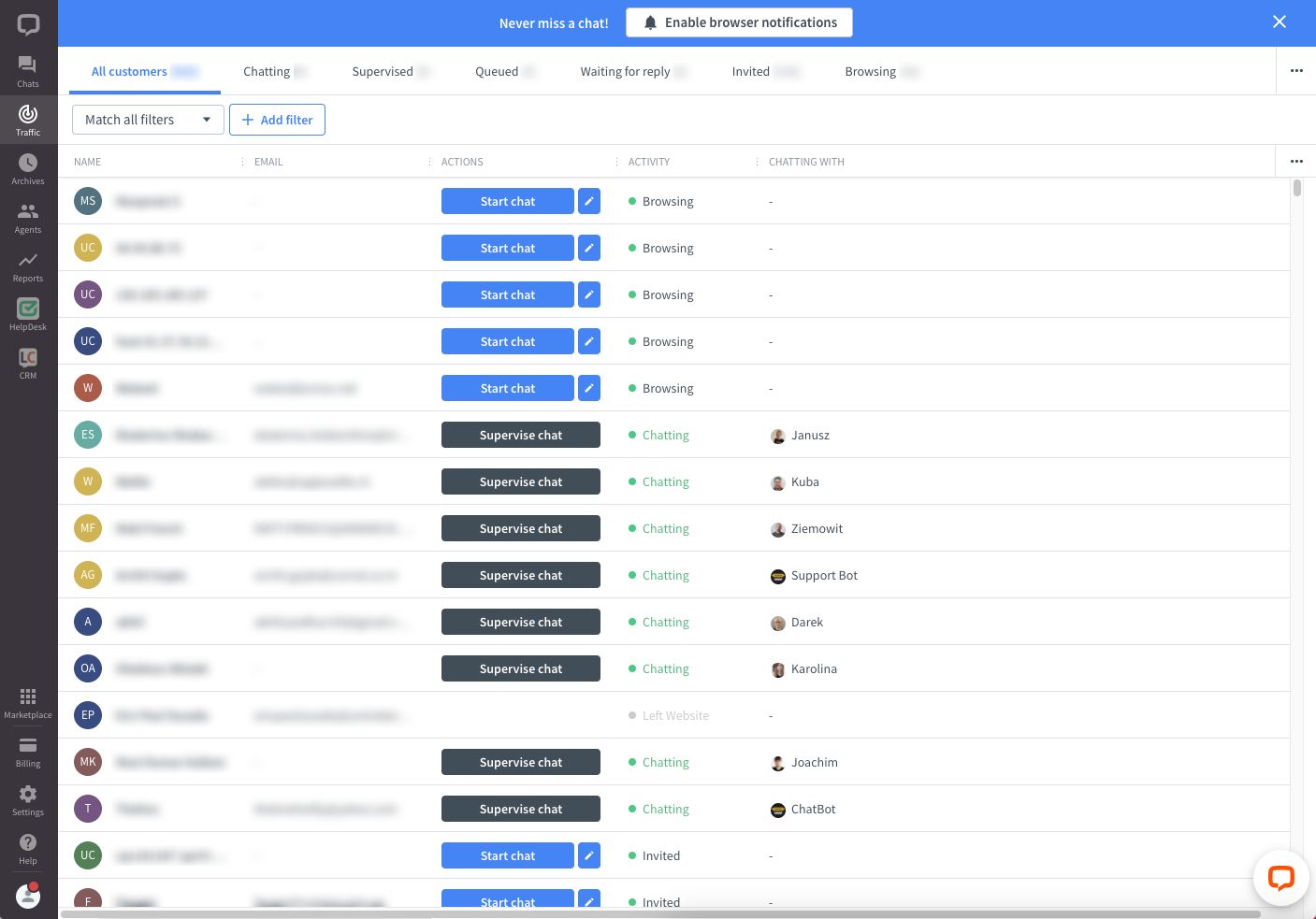
Task: Open the top-right three-dots options menu
Action: [x=1296, y=70]
